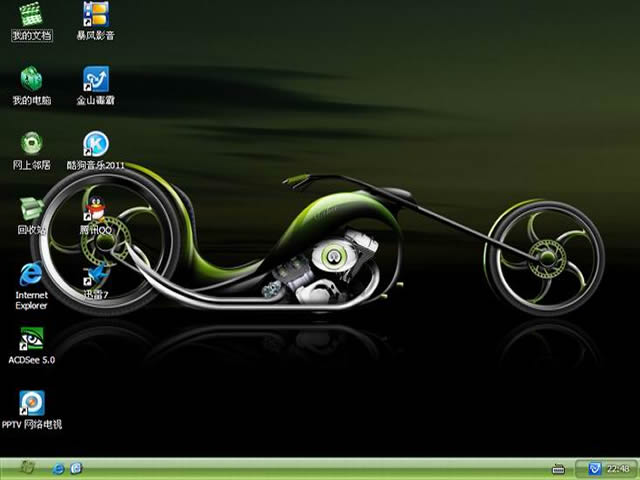Image resolution: width=640 pixels, height=480 pixels.
Task: Select the 我的电脑 desktop icon
Action: (x=31, y=79)
